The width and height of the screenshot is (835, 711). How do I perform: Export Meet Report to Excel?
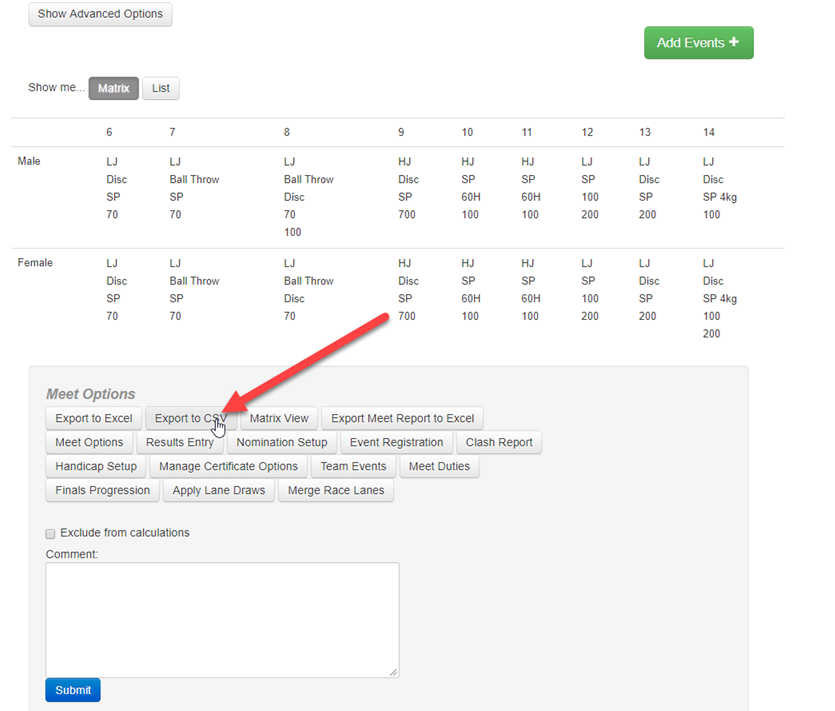coord(402,418)
